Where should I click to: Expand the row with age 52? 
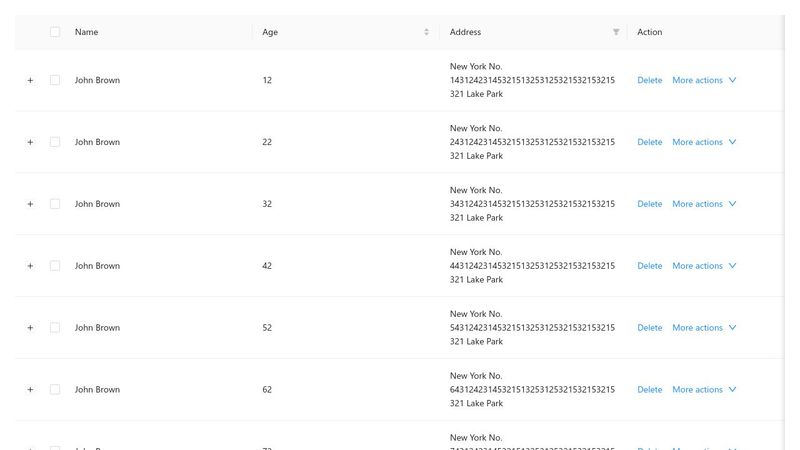30,328
